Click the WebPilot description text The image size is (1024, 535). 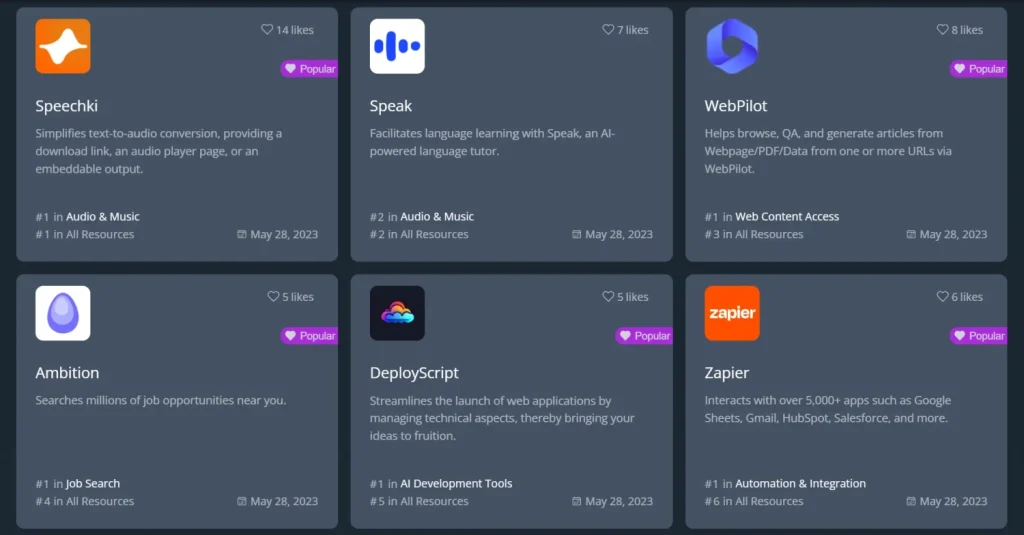click(828, 151)
